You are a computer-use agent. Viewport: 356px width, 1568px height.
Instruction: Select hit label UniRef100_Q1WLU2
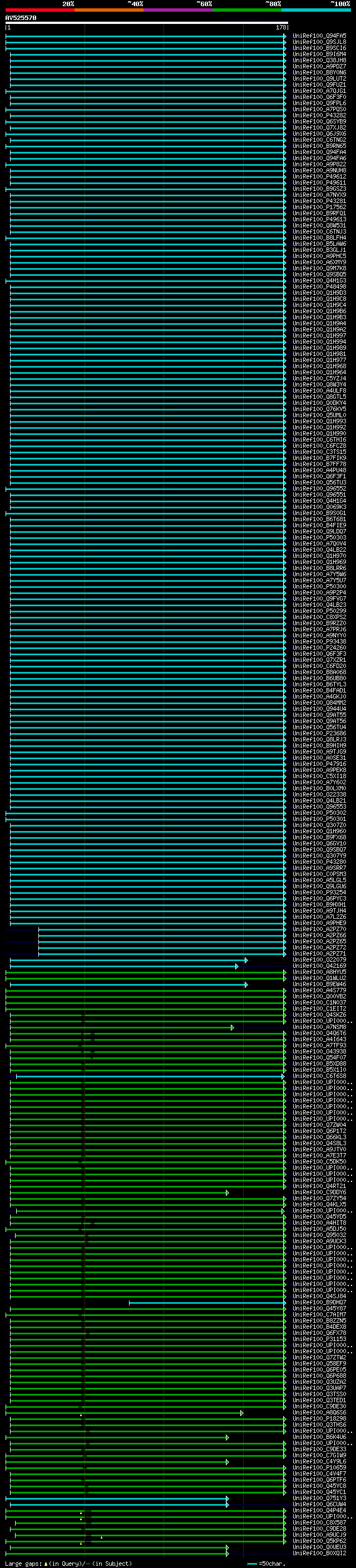319,978
